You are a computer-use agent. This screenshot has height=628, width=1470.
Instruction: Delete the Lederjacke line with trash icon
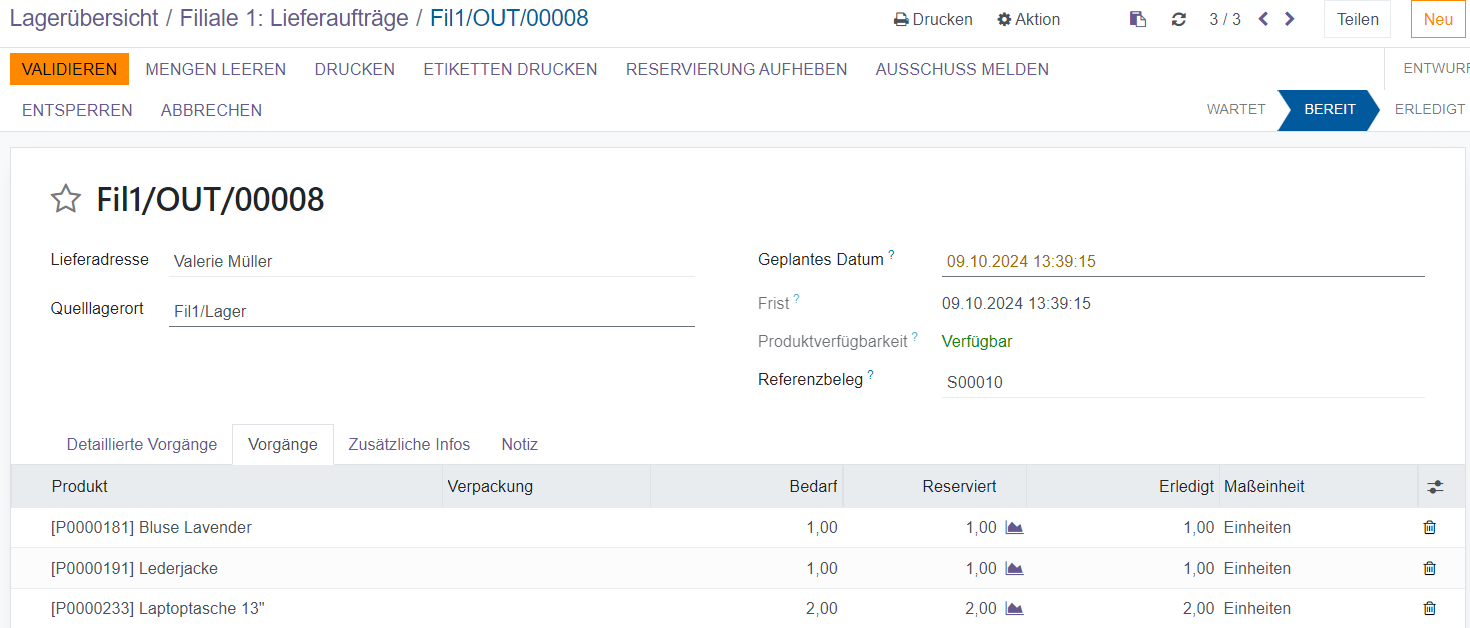click(1429, 569)
